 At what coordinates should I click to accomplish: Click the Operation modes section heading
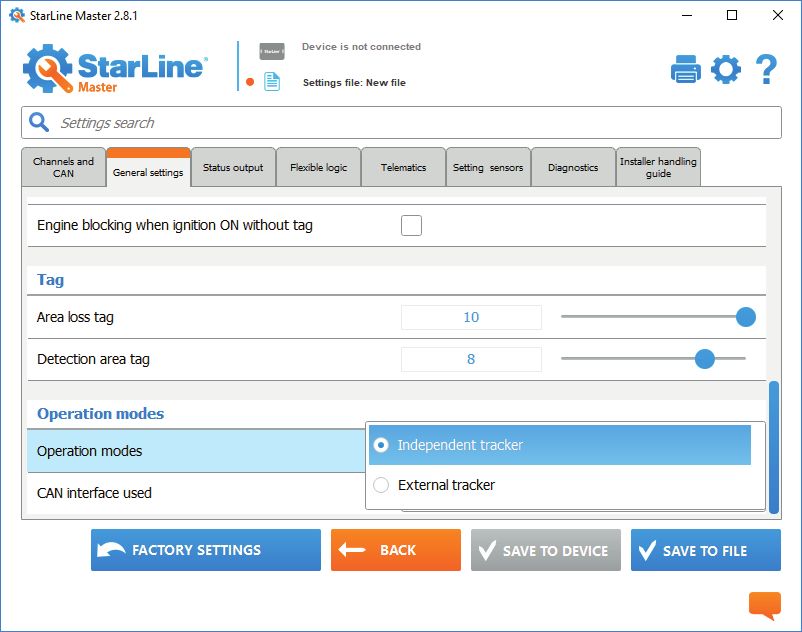pos(100,413)
